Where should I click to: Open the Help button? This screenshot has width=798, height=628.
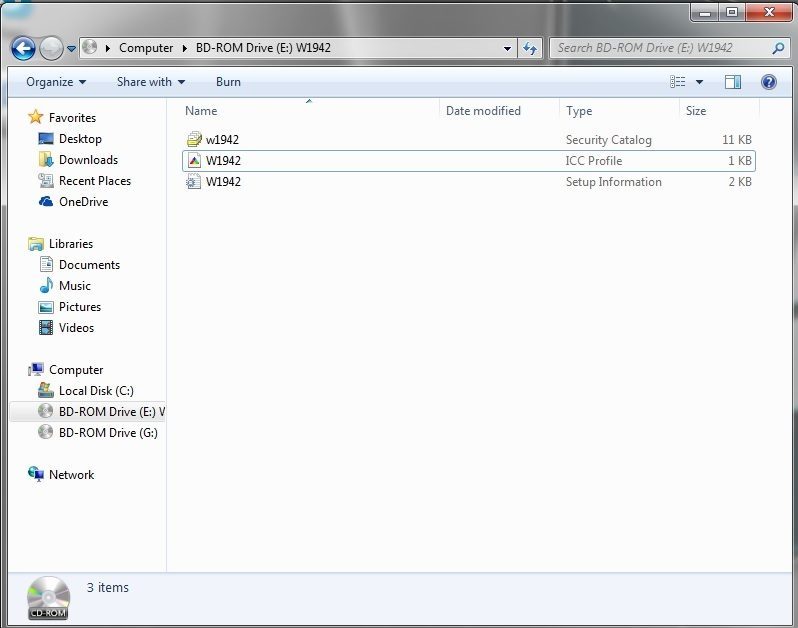768,82
